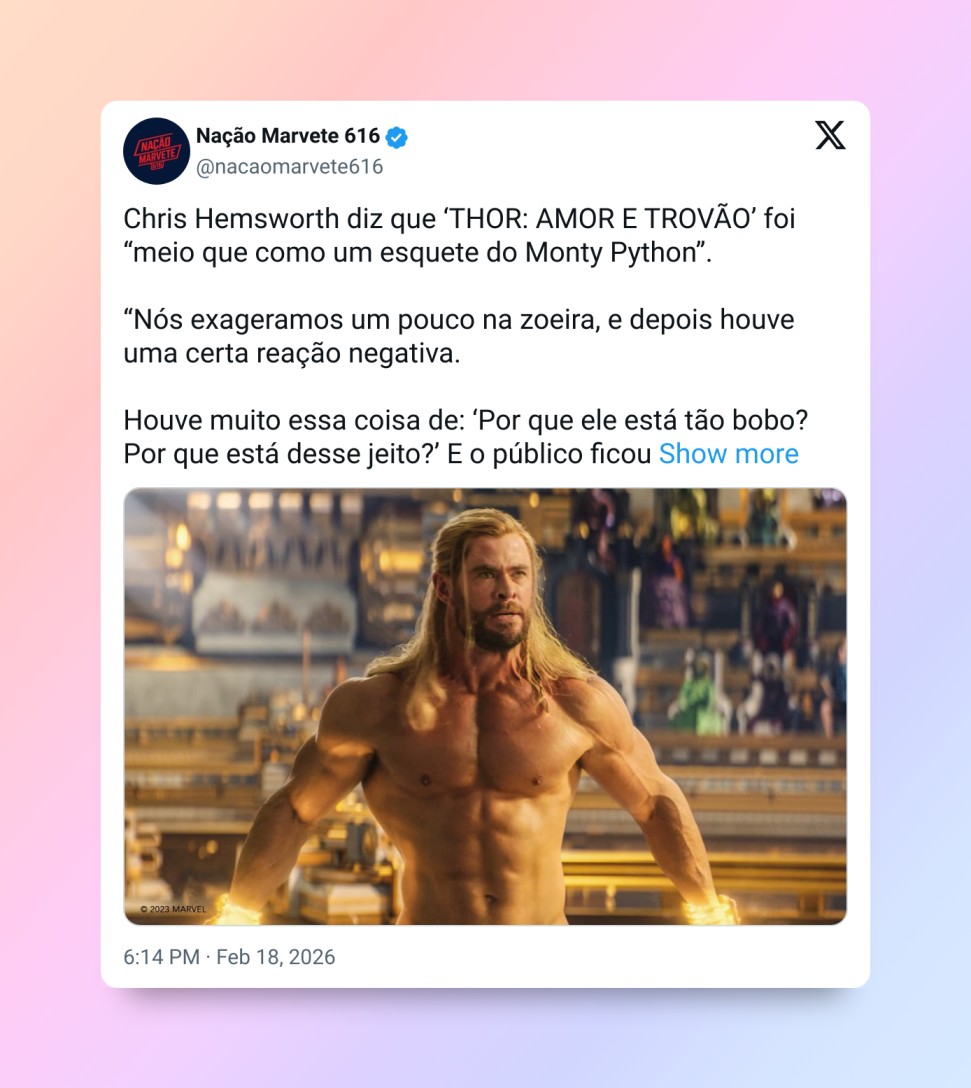
Task: Click the © 2023 MARVEL watermark
Action: 173,909
